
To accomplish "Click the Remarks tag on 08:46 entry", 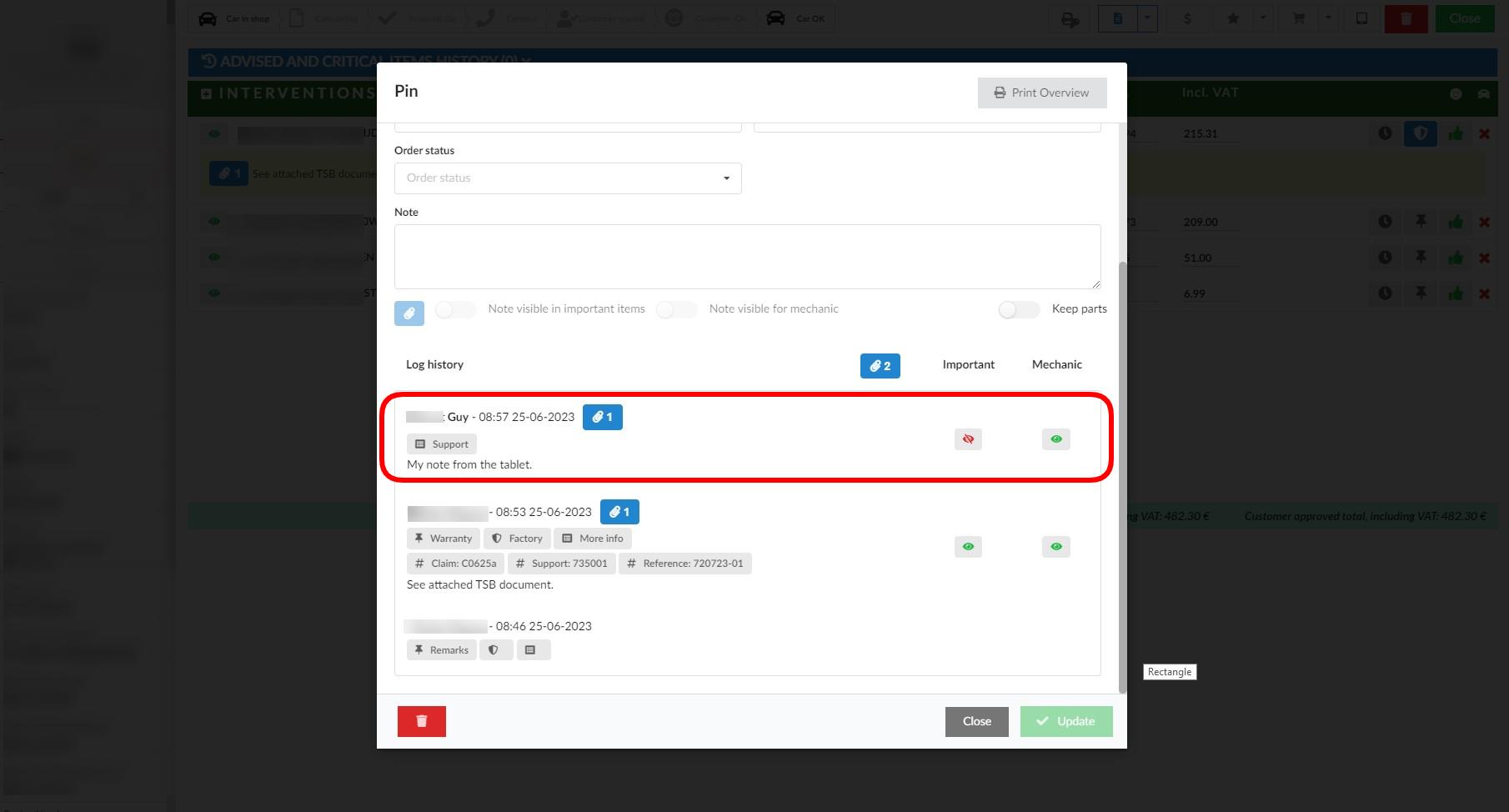I will pos(442,650).
